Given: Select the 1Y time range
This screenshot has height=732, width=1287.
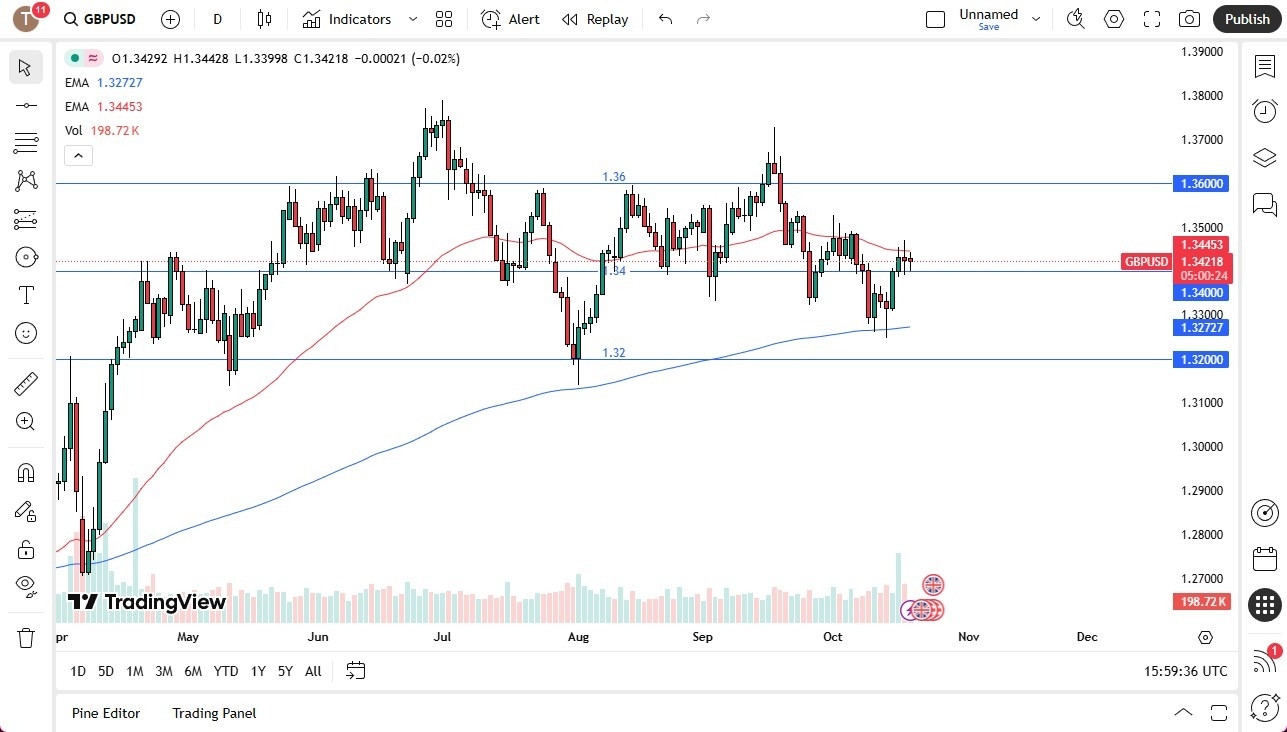Looking at the screenshot, I should click(x=257, y=671).
